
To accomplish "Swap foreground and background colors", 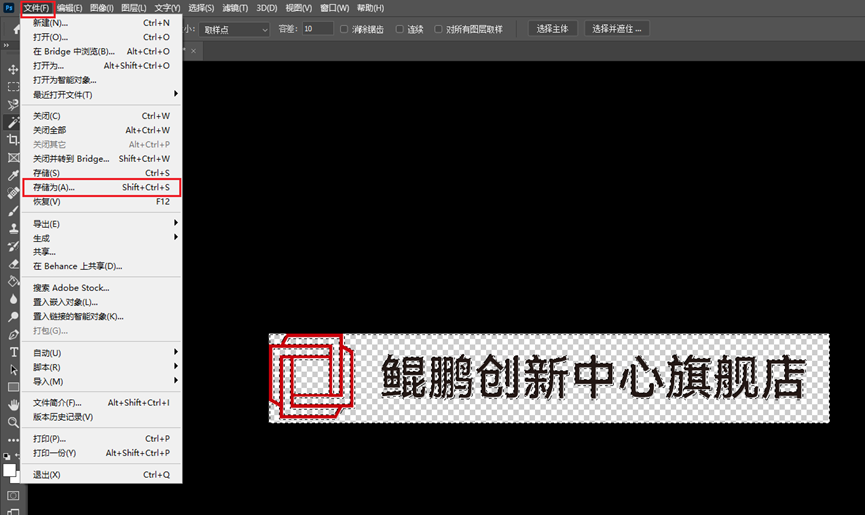I will (x=18, y=457).
